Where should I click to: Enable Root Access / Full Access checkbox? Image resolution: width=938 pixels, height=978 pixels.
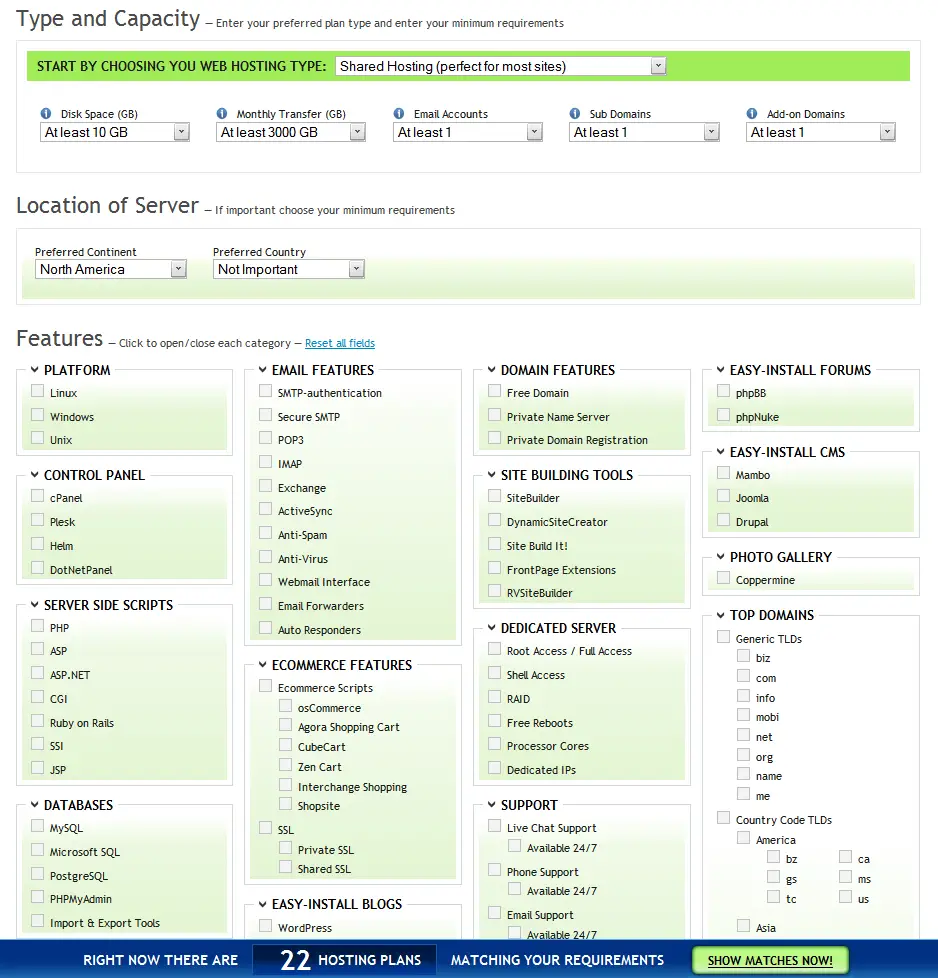pos(494,649)
